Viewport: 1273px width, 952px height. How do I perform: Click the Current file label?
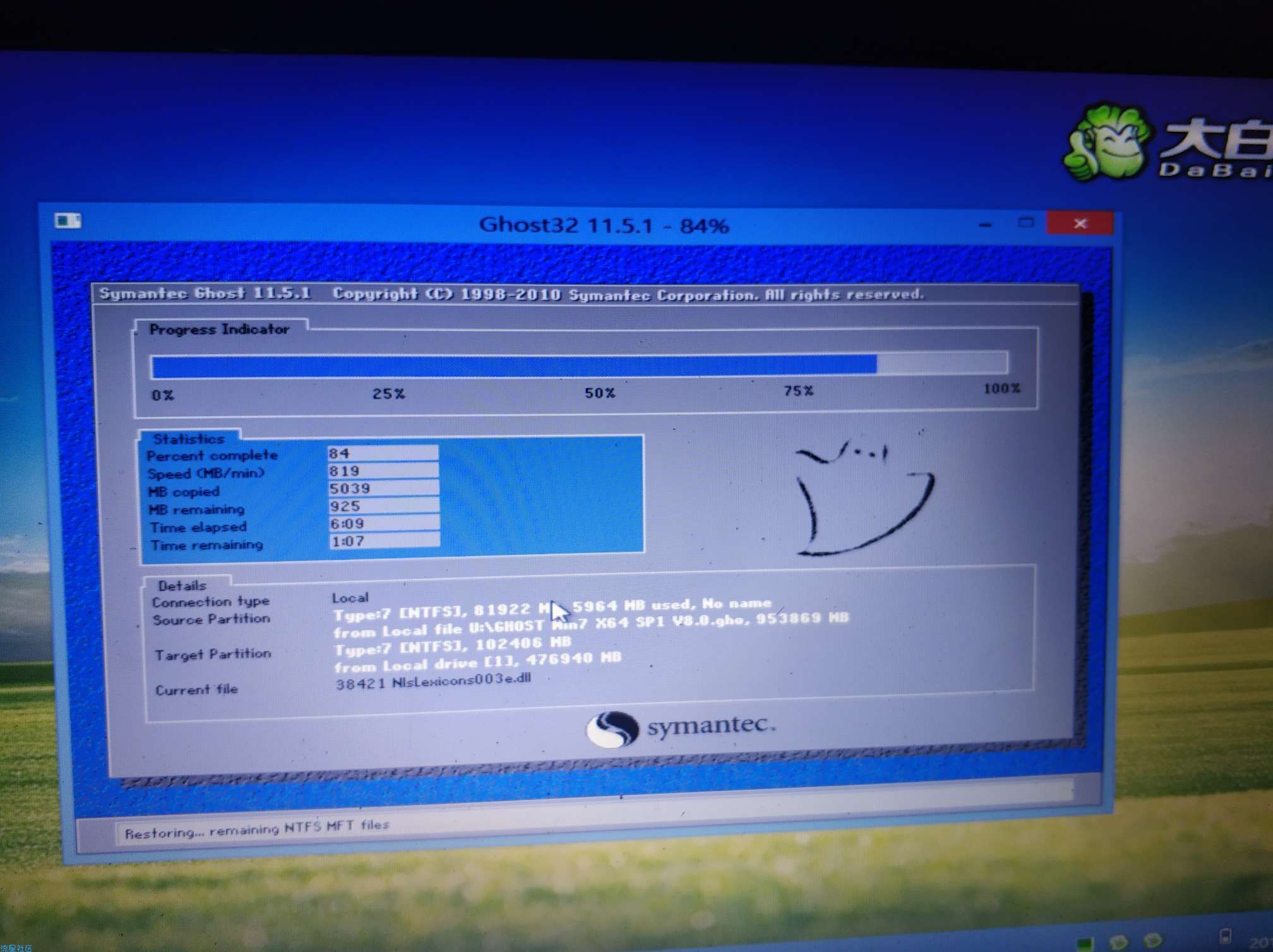click(x=196, y=689)
